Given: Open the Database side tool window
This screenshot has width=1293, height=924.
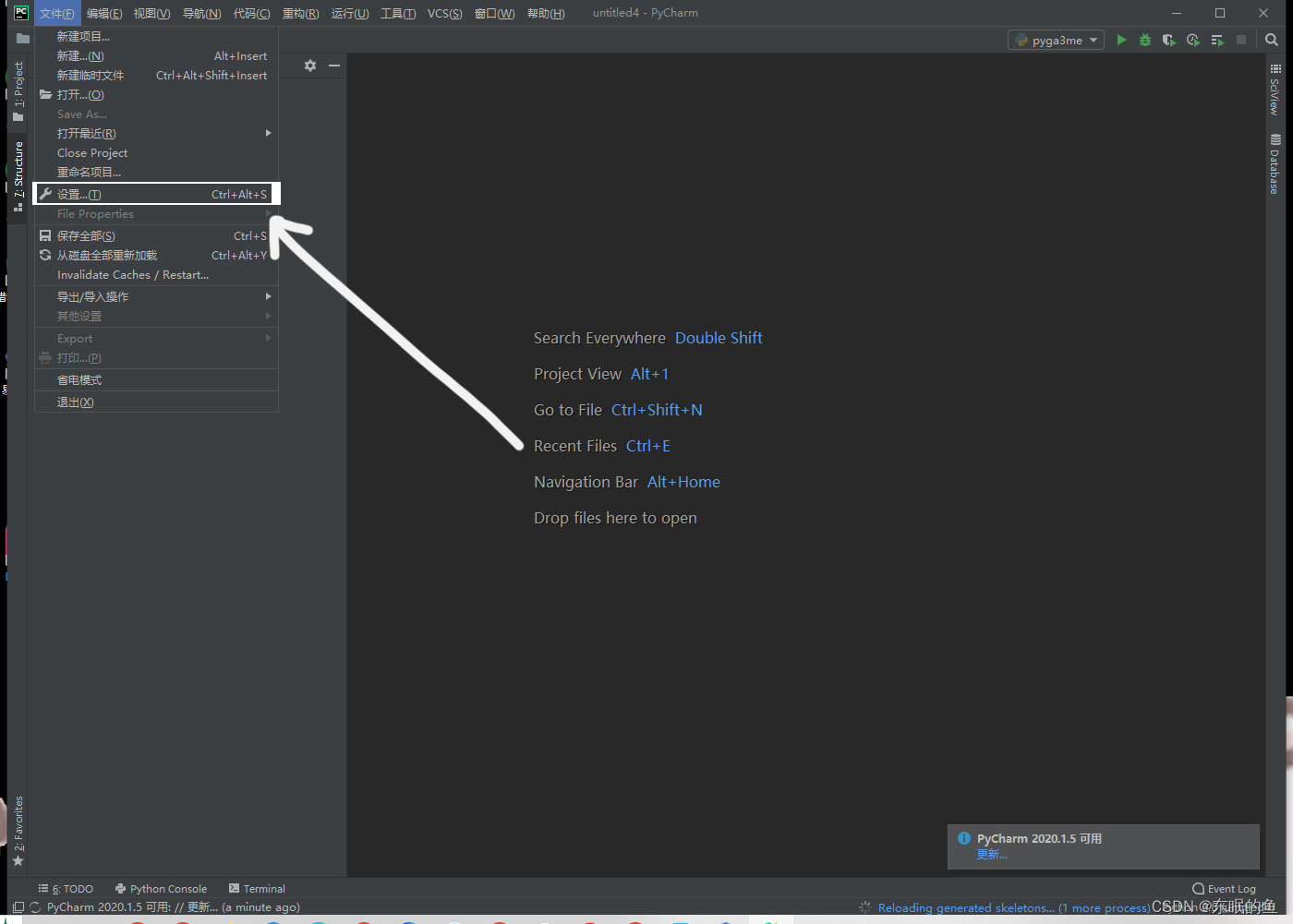Looking at the screenshot, I should [x=1275, y=164].
